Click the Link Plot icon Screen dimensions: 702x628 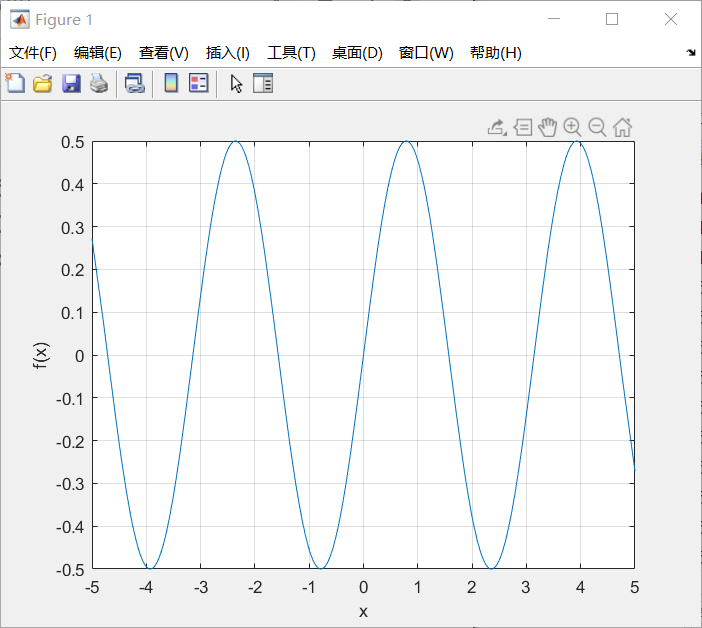tap(135, 84)
